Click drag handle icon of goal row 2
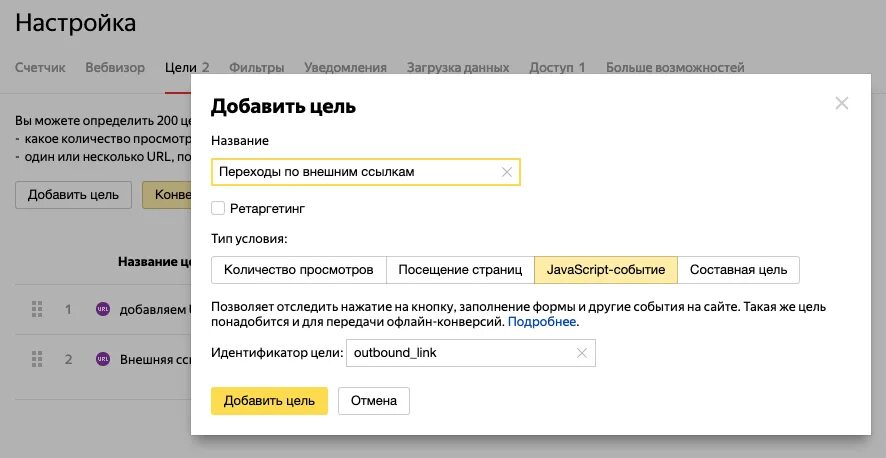 [37, 359]
